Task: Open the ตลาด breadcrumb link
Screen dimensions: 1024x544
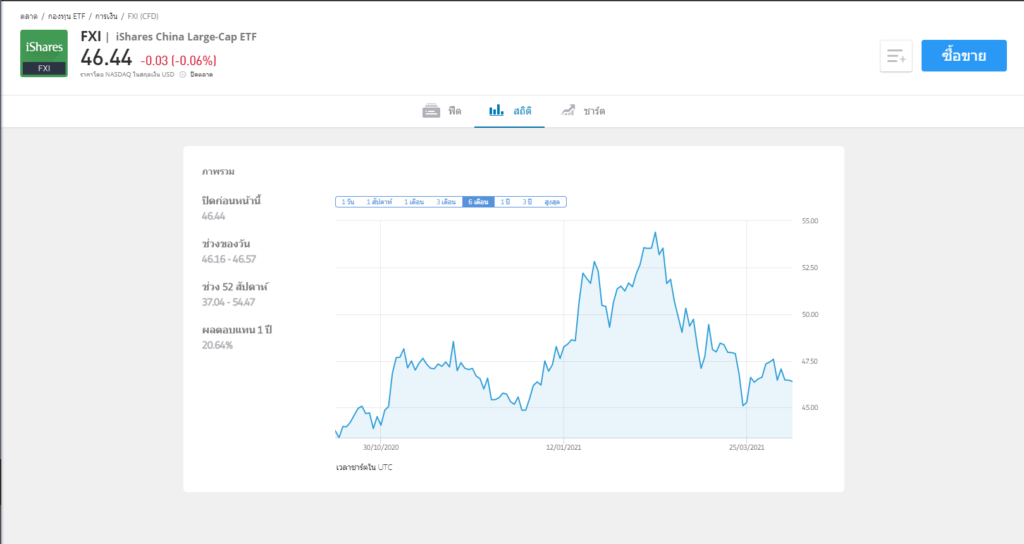Action: 29,17
